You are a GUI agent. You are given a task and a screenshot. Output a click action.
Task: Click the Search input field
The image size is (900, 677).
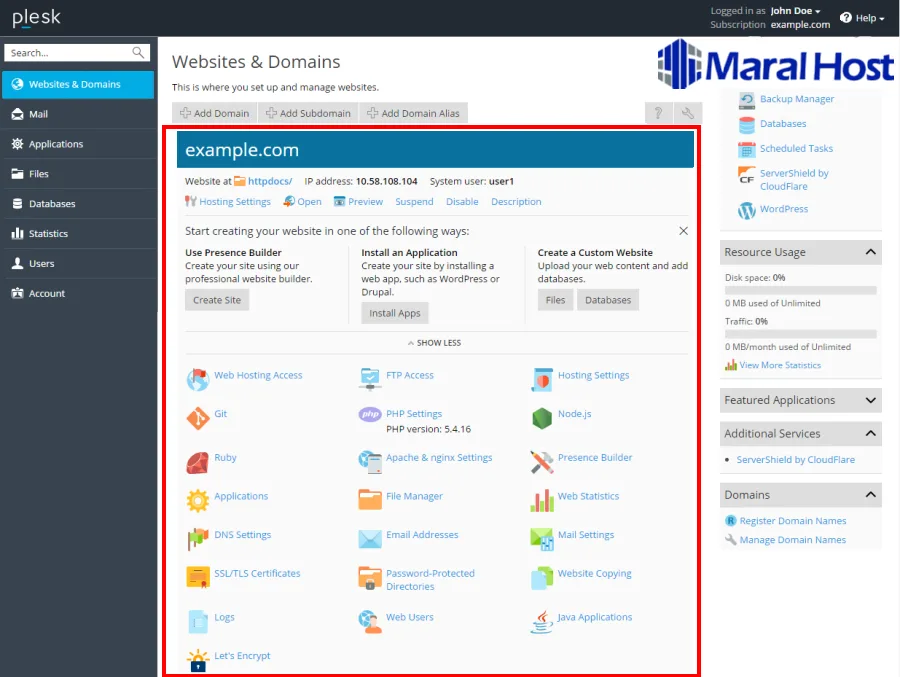[x=68, y=53]
